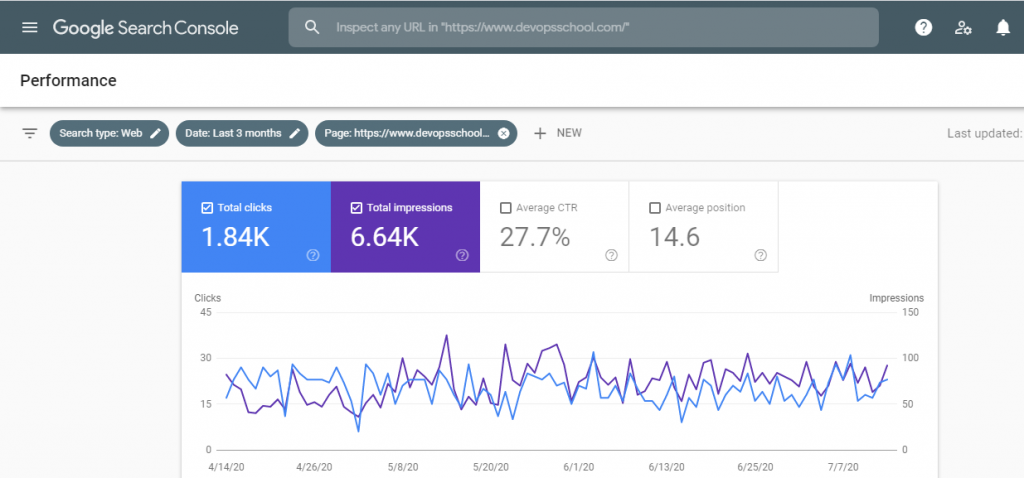Click the plus icon beside NEW
The width and height of the screenshot is (1024, 478).
539,133
